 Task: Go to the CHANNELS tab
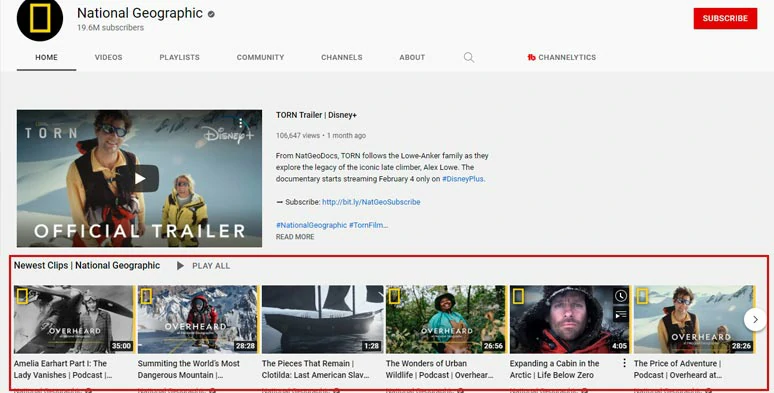(342, 57)
